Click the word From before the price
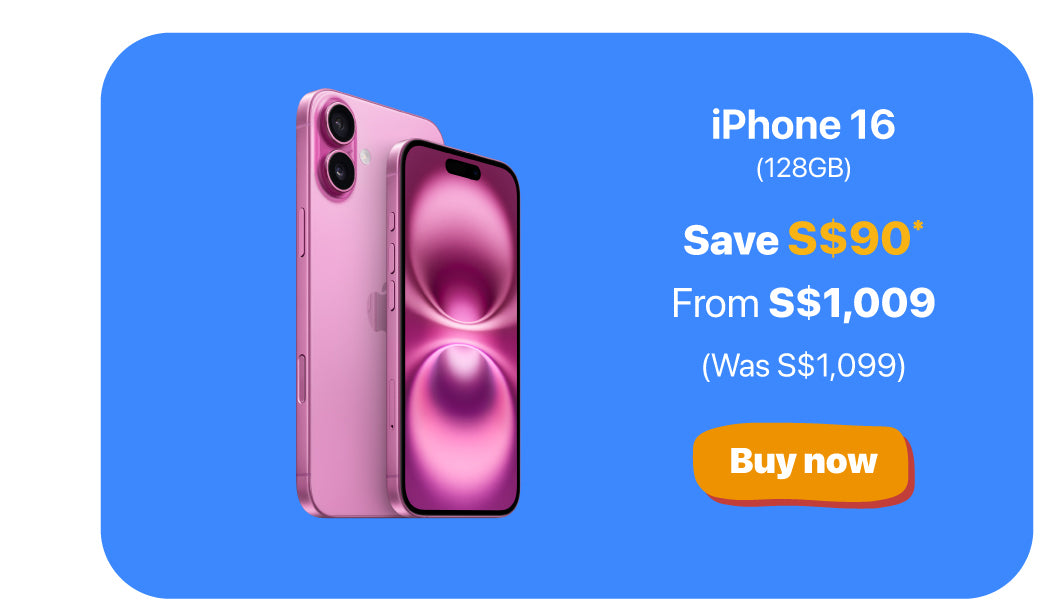 pos(715,303)
